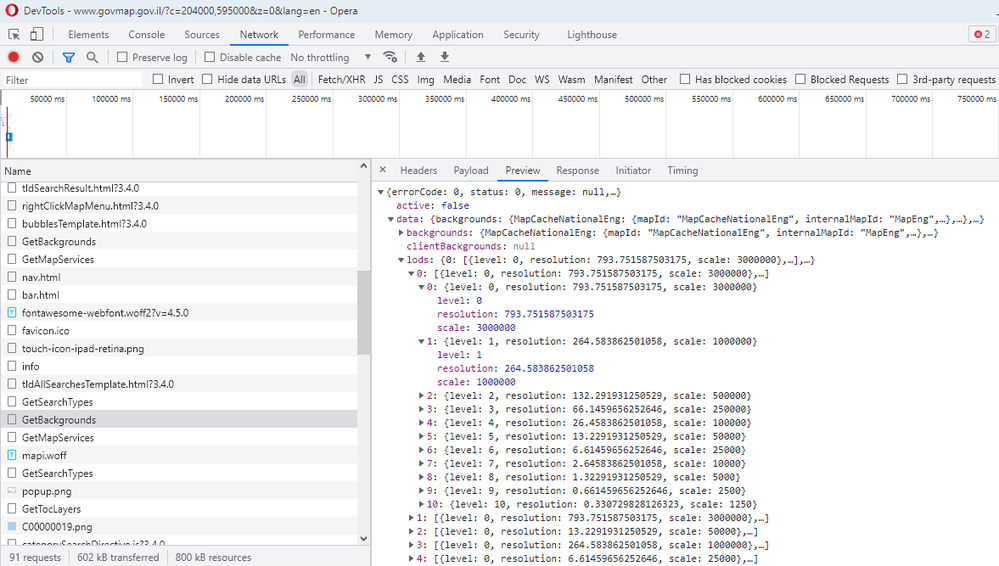Image resolution: width=999 pixels, height=566 pixels.
Task: Open the No throttling dropdown
Action: point(330,57)
